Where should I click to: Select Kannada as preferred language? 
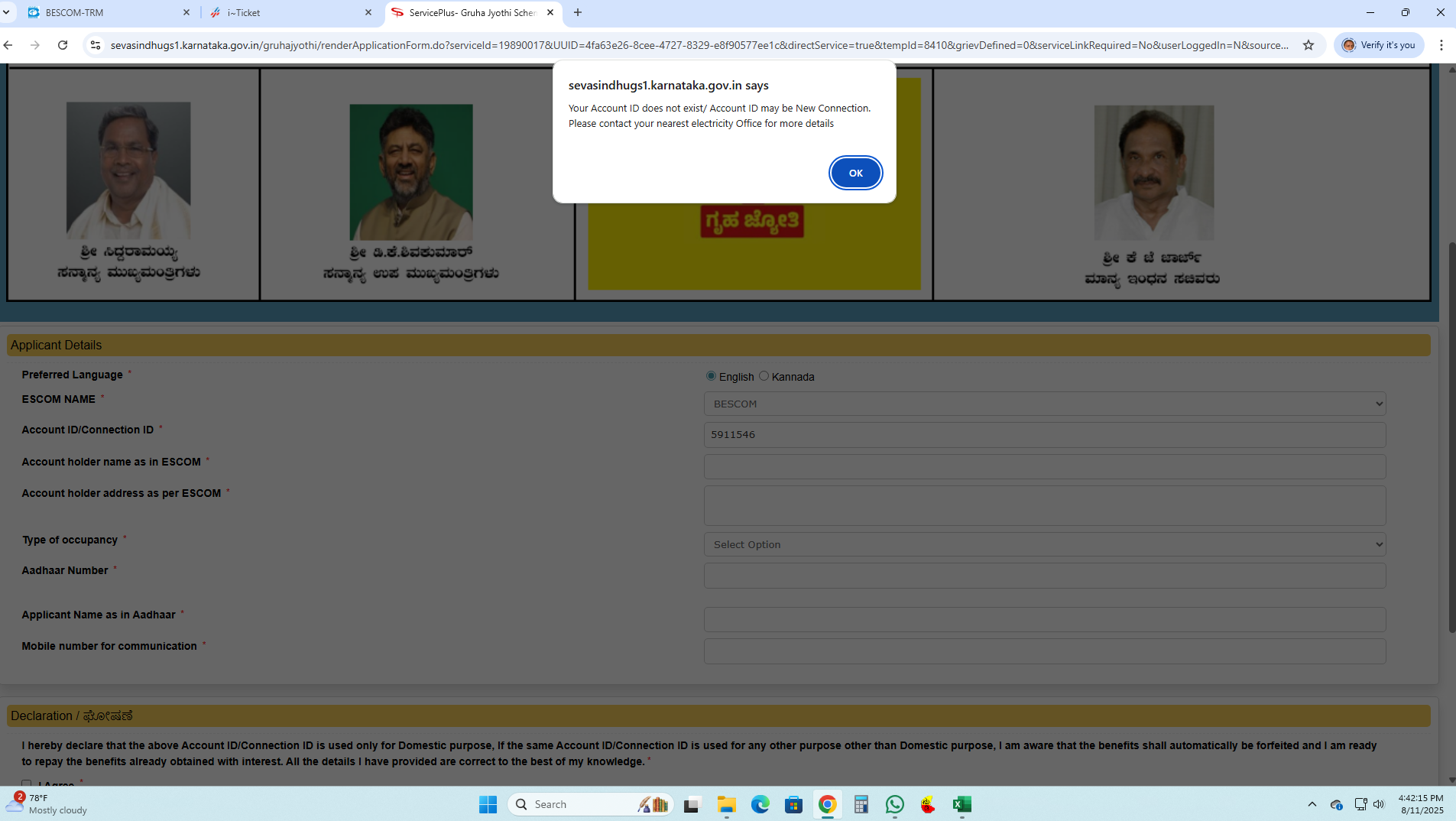(x=764, y=376)
